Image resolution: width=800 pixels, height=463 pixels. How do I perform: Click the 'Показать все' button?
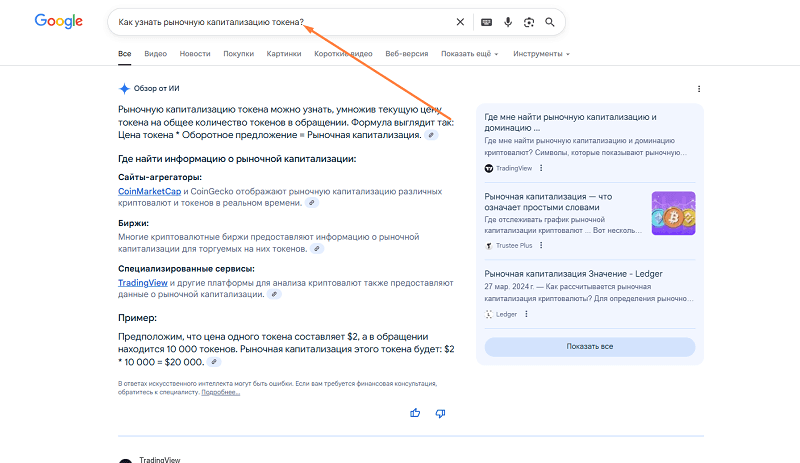590,347
